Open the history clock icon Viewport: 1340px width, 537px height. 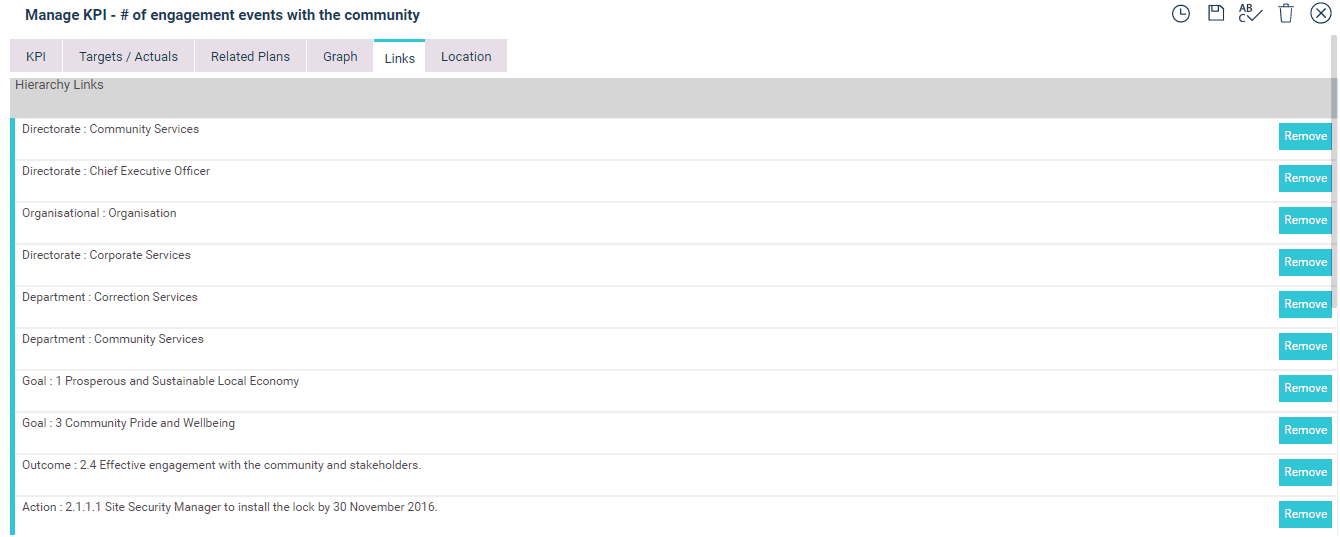pyautogui.click(x=1181, y=14)
